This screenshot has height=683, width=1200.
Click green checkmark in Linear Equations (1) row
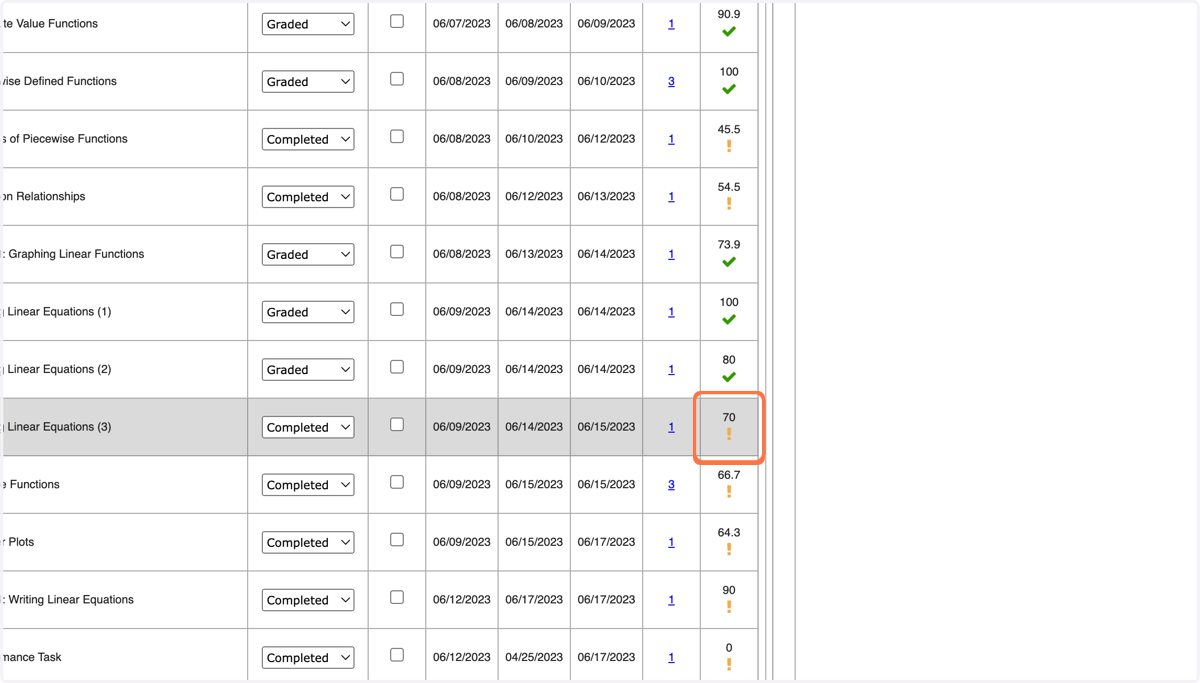point(729,320)
